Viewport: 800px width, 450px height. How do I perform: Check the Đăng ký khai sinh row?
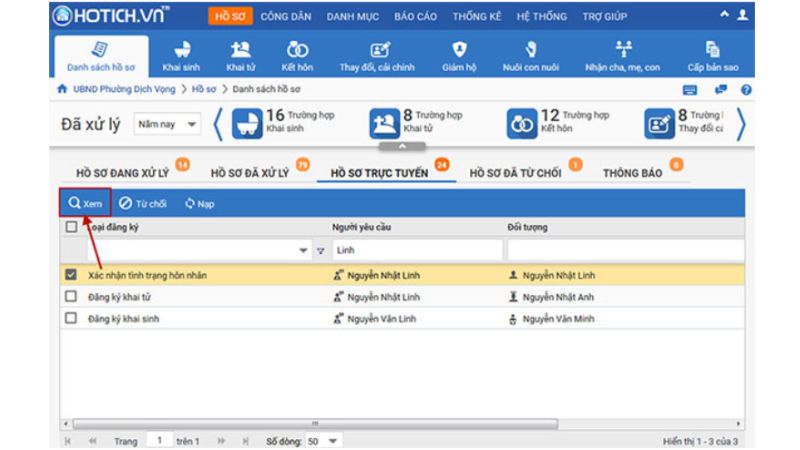71,318
